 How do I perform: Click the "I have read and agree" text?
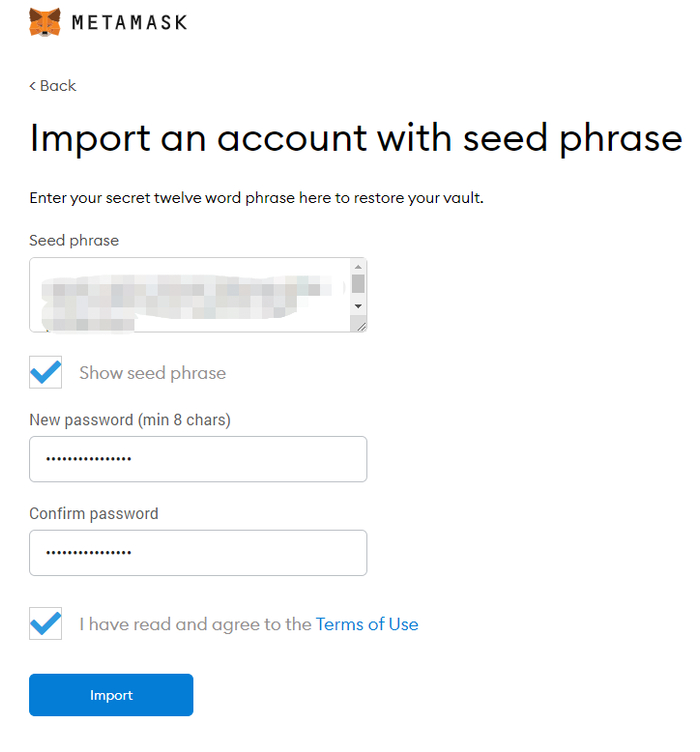click(x=195, y=624)
